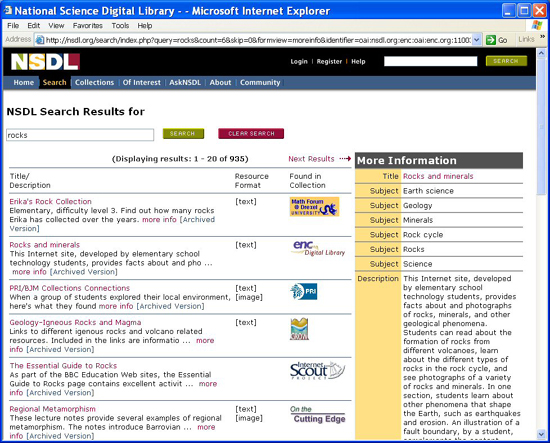This screenshot has height=443, width=550.
Task: Click the collection logo beside Geology-Igneous Rocks
Action: tap(299, 329)
